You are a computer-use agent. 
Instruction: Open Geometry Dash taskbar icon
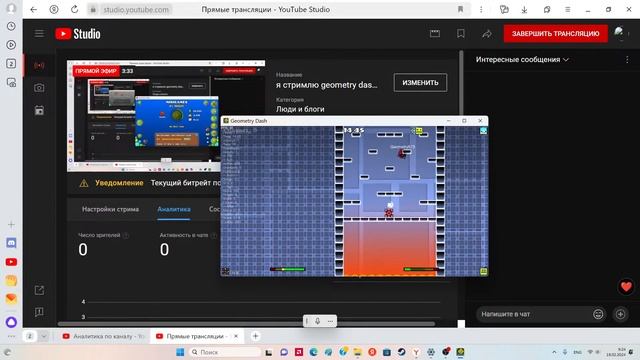pos(460,352)
